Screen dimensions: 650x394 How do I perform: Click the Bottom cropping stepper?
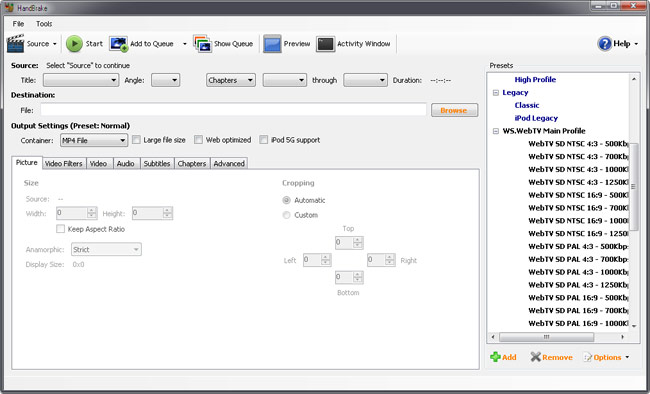coord(349,277)
